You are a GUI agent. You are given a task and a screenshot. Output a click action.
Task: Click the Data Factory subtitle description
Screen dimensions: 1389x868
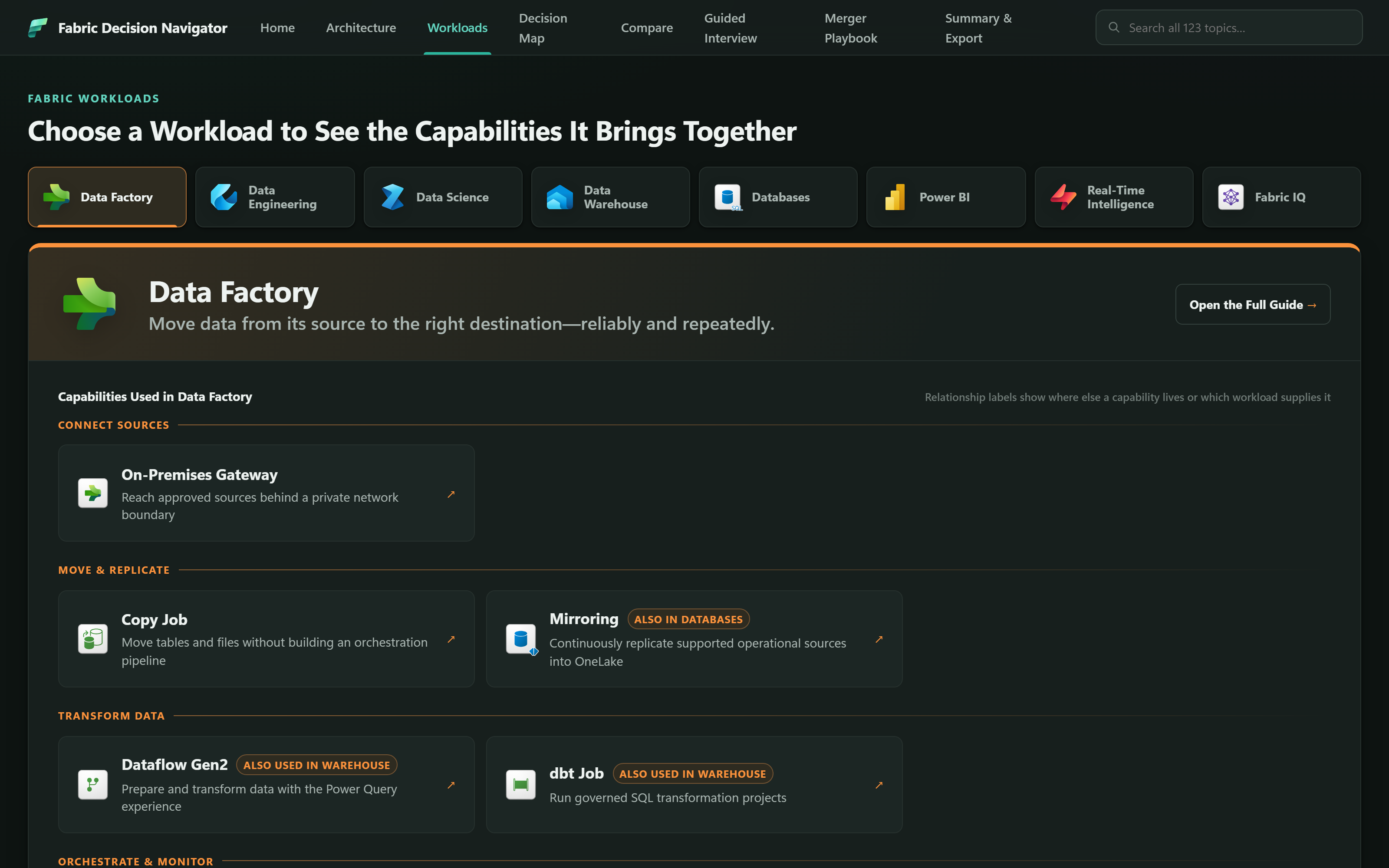[461, 324]
